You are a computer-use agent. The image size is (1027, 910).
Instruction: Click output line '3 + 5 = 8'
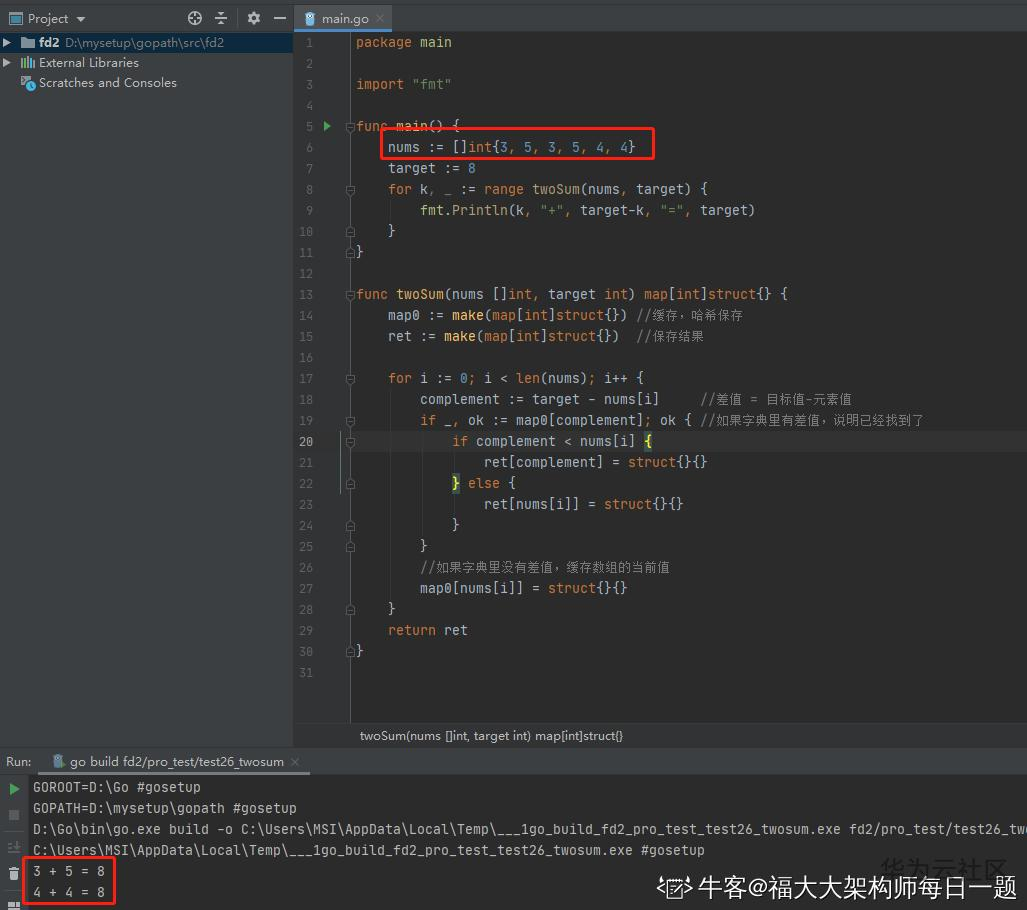(x=69, y=871)
